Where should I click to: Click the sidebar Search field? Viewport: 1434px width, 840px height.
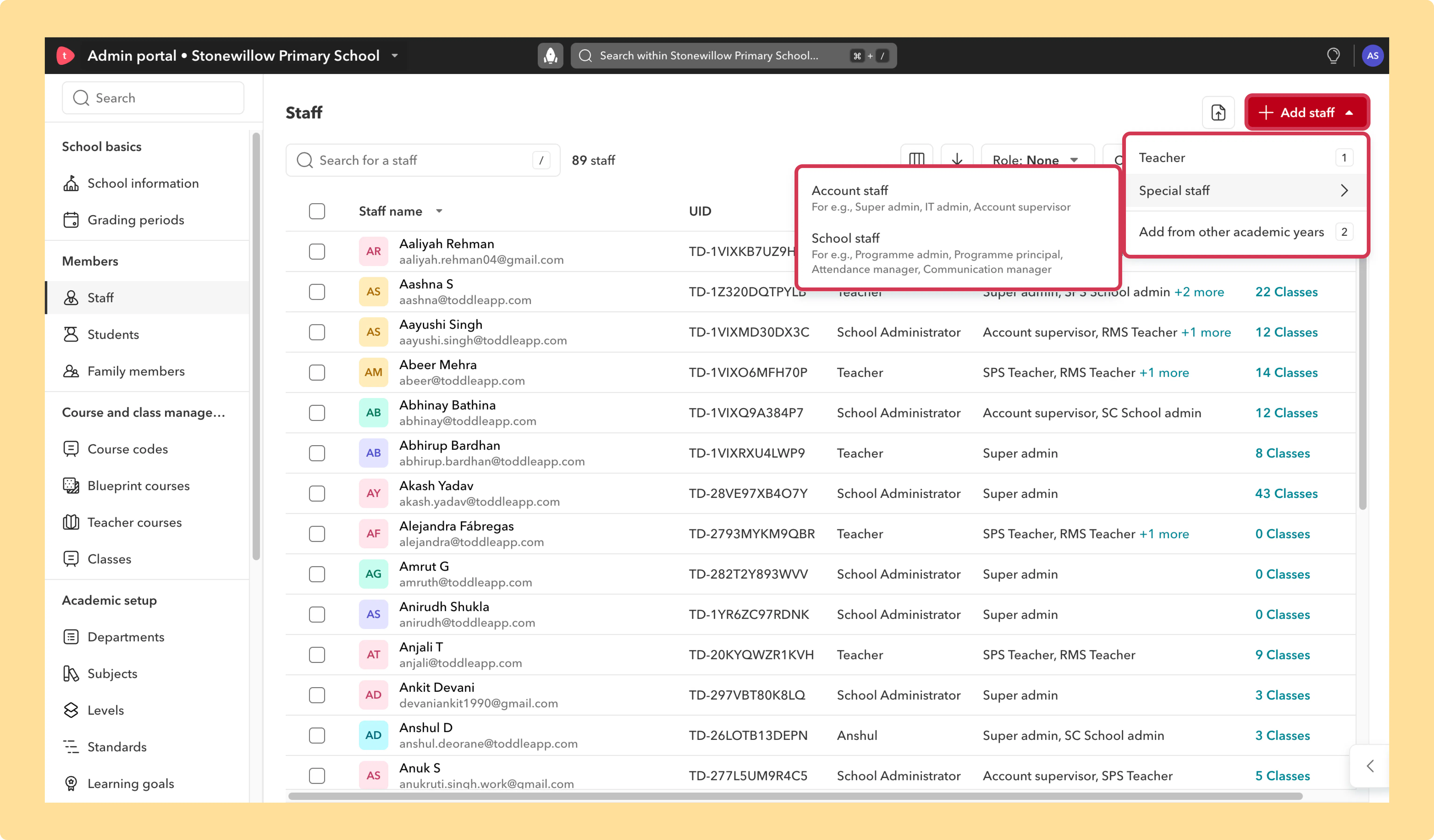tap(153, 98)
